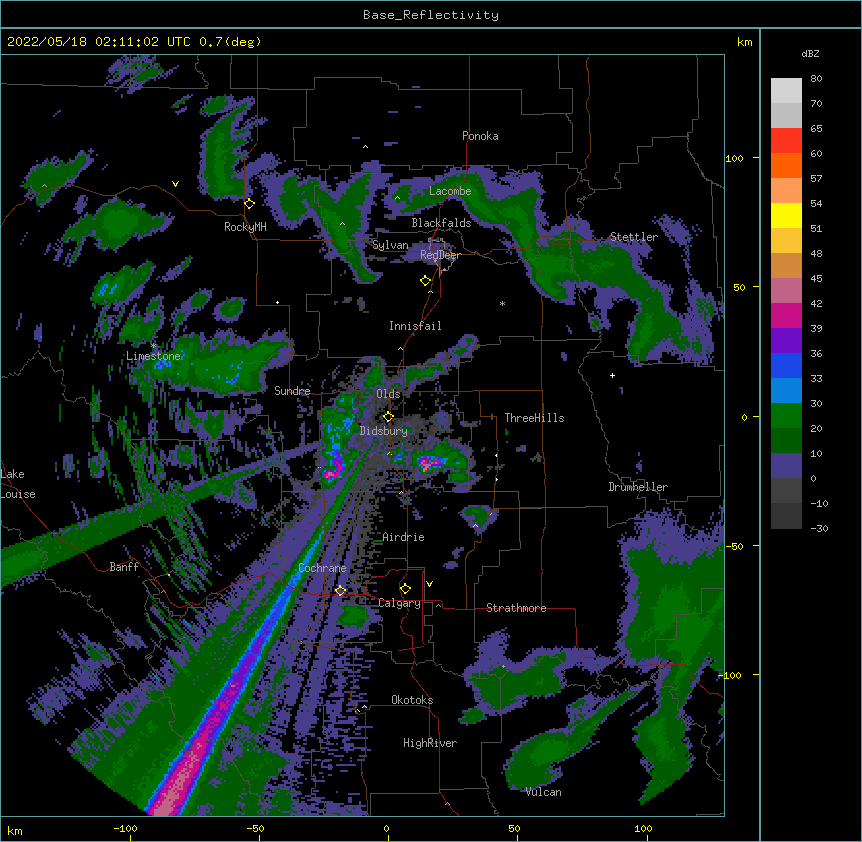The image size is (862, 842).
Task: Pick the purple 36-39 dBZ legend swatch
Action: 786,340
